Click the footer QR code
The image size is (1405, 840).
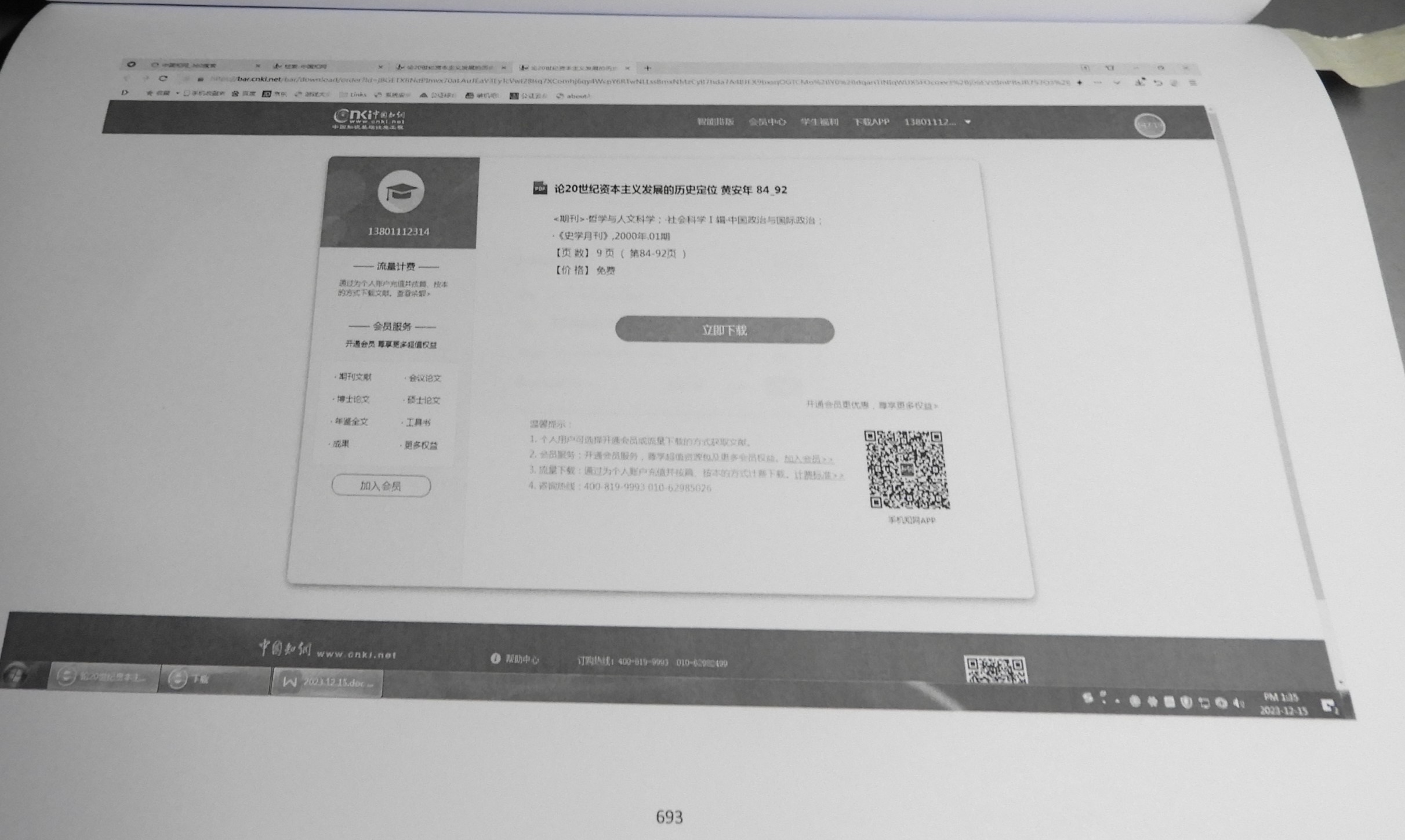click(x=995, y=670)
